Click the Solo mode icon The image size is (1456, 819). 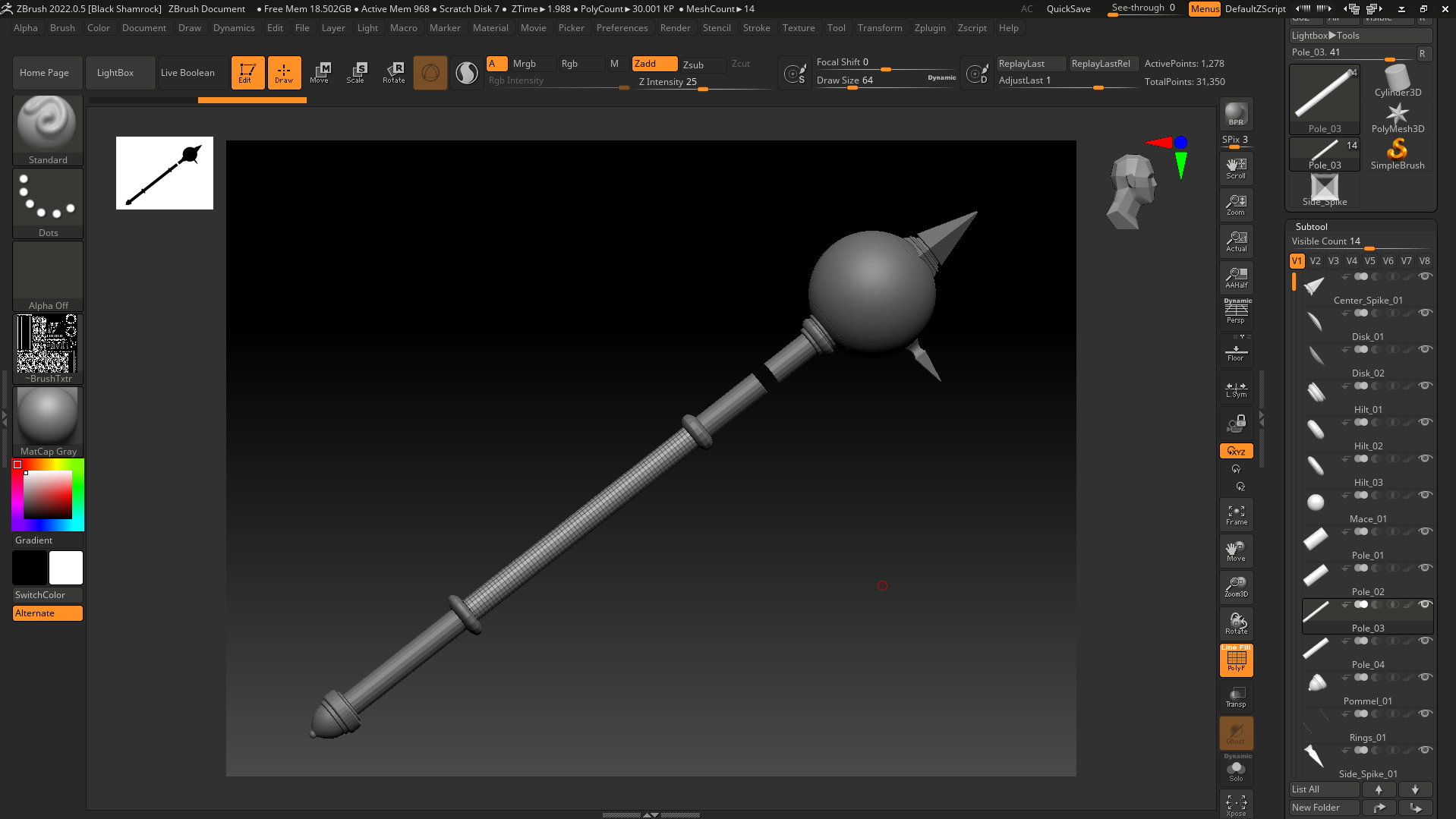click(x=1236, y=770)
